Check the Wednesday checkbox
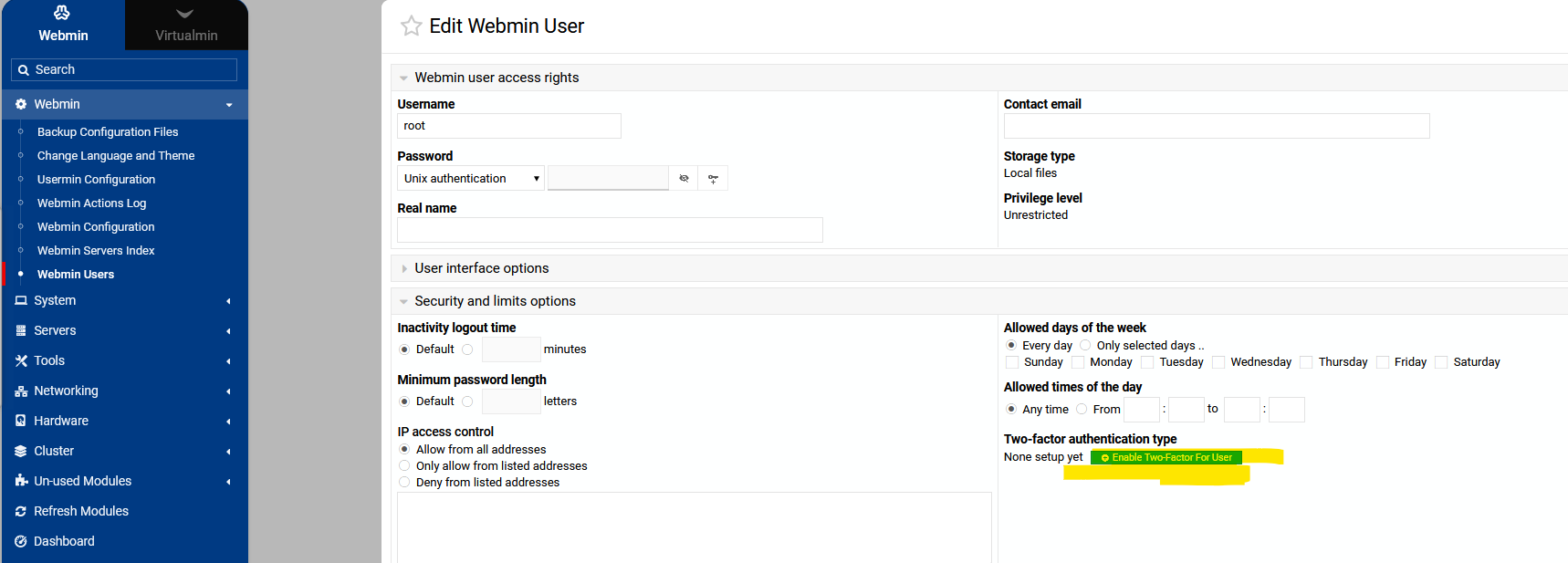Screen dimensions: 1568x563 coord(1218,362)
